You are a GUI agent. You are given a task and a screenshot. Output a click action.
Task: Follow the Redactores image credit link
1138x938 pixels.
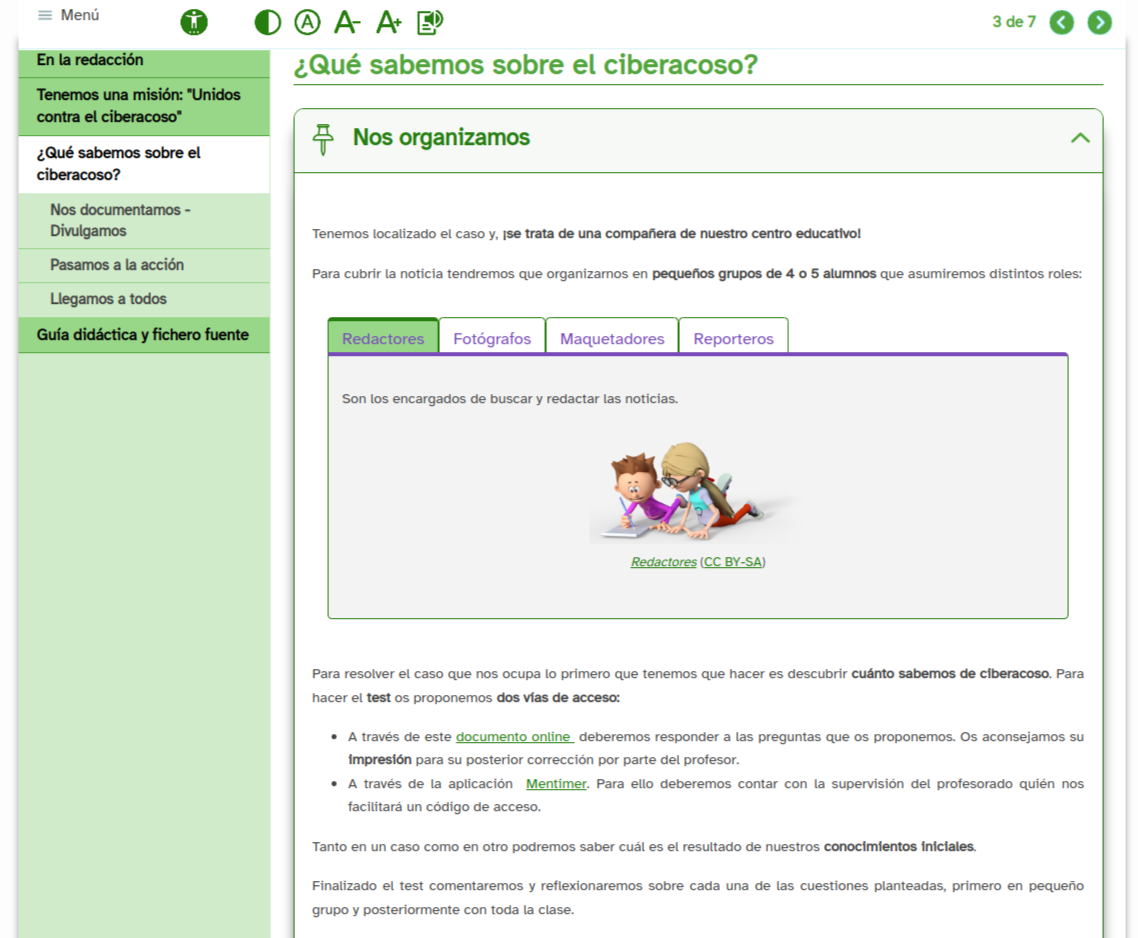663,562
